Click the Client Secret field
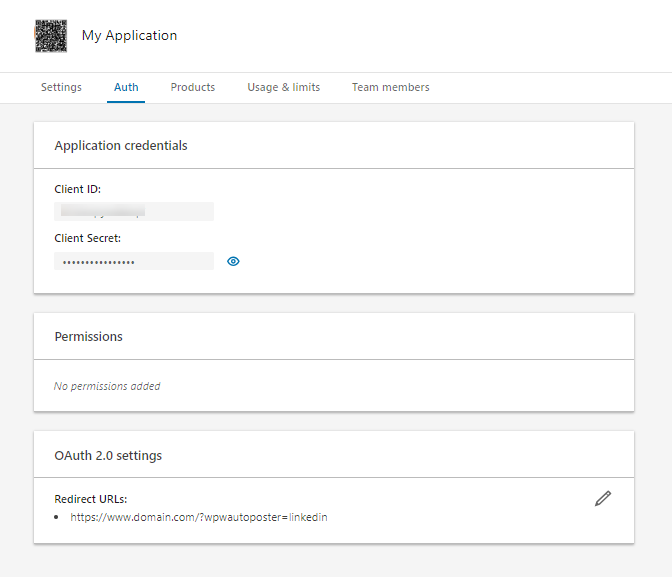Screen dimensions: 672x577 coord(134,261)
